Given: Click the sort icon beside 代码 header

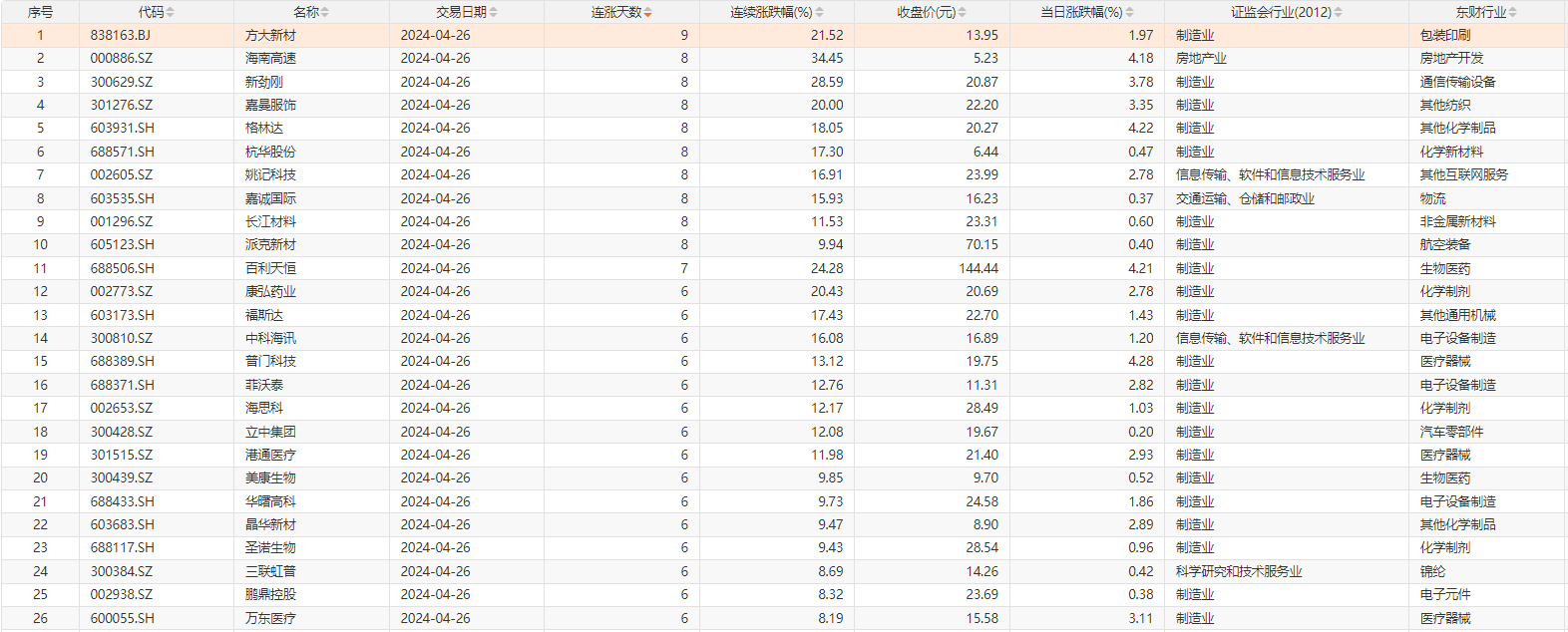Looking at the screenshot, I should (x=171, y=13).
